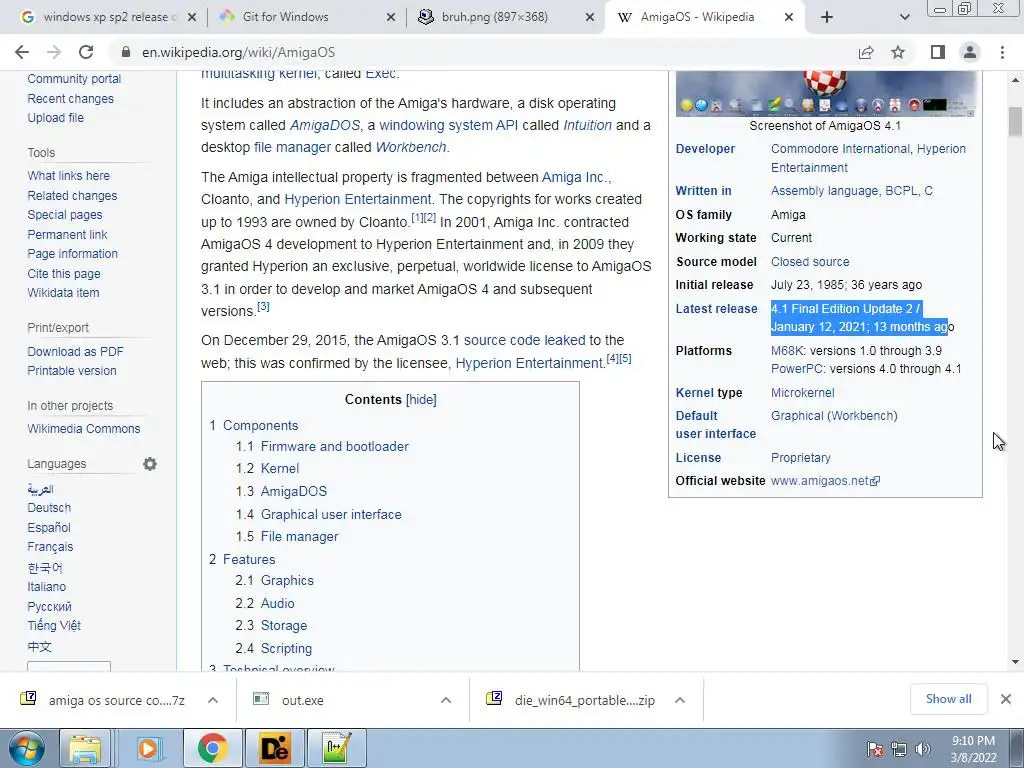Open Windows Explorer from taskbar
1024x768 pixels.
86,748
